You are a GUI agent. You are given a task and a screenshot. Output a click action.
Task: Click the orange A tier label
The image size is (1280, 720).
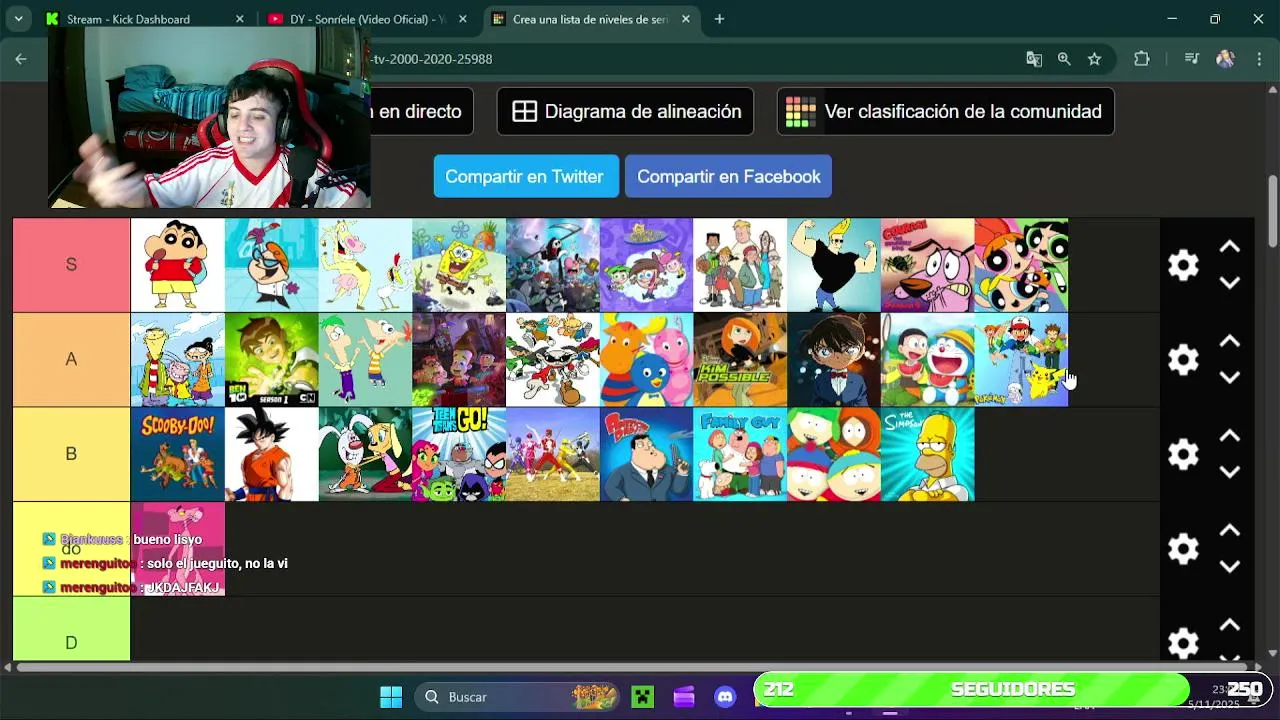click(x=71, y=359)
